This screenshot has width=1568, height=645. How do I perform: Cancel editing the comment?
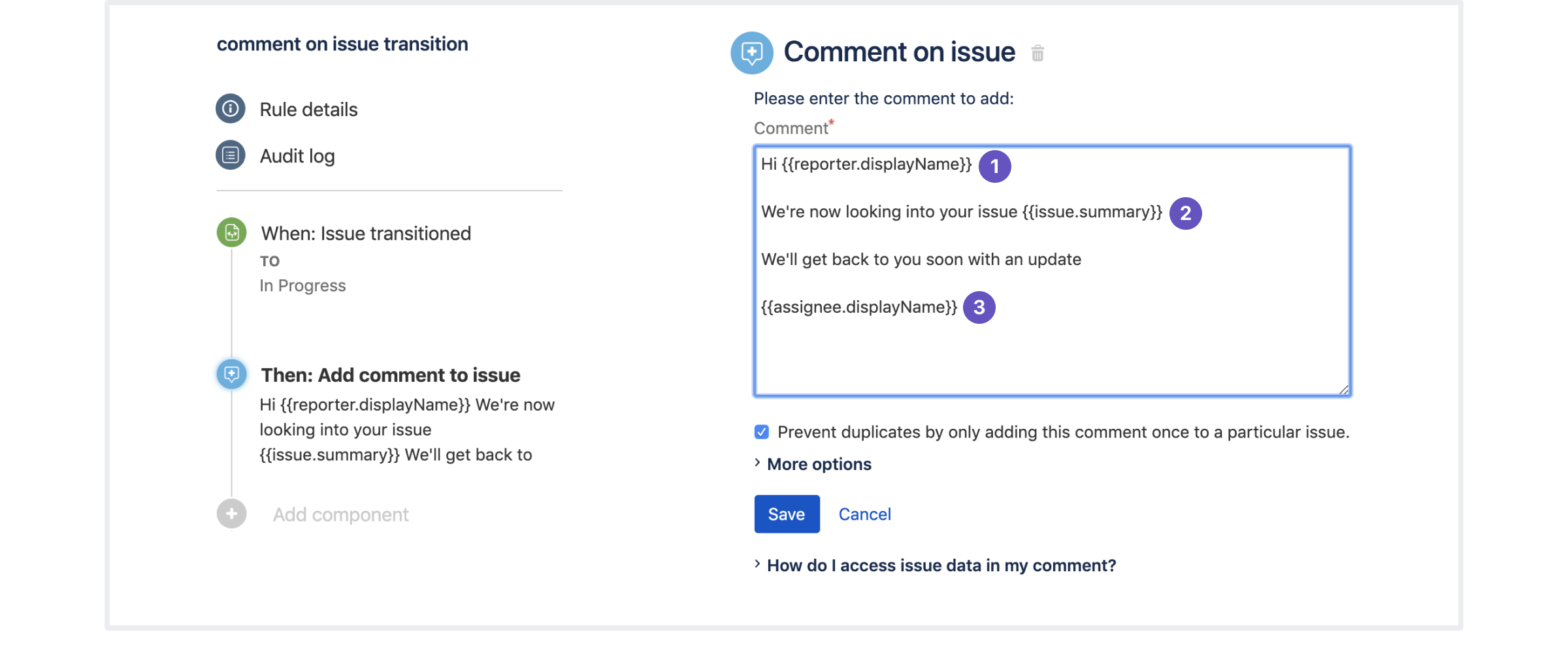click(864, 514)
